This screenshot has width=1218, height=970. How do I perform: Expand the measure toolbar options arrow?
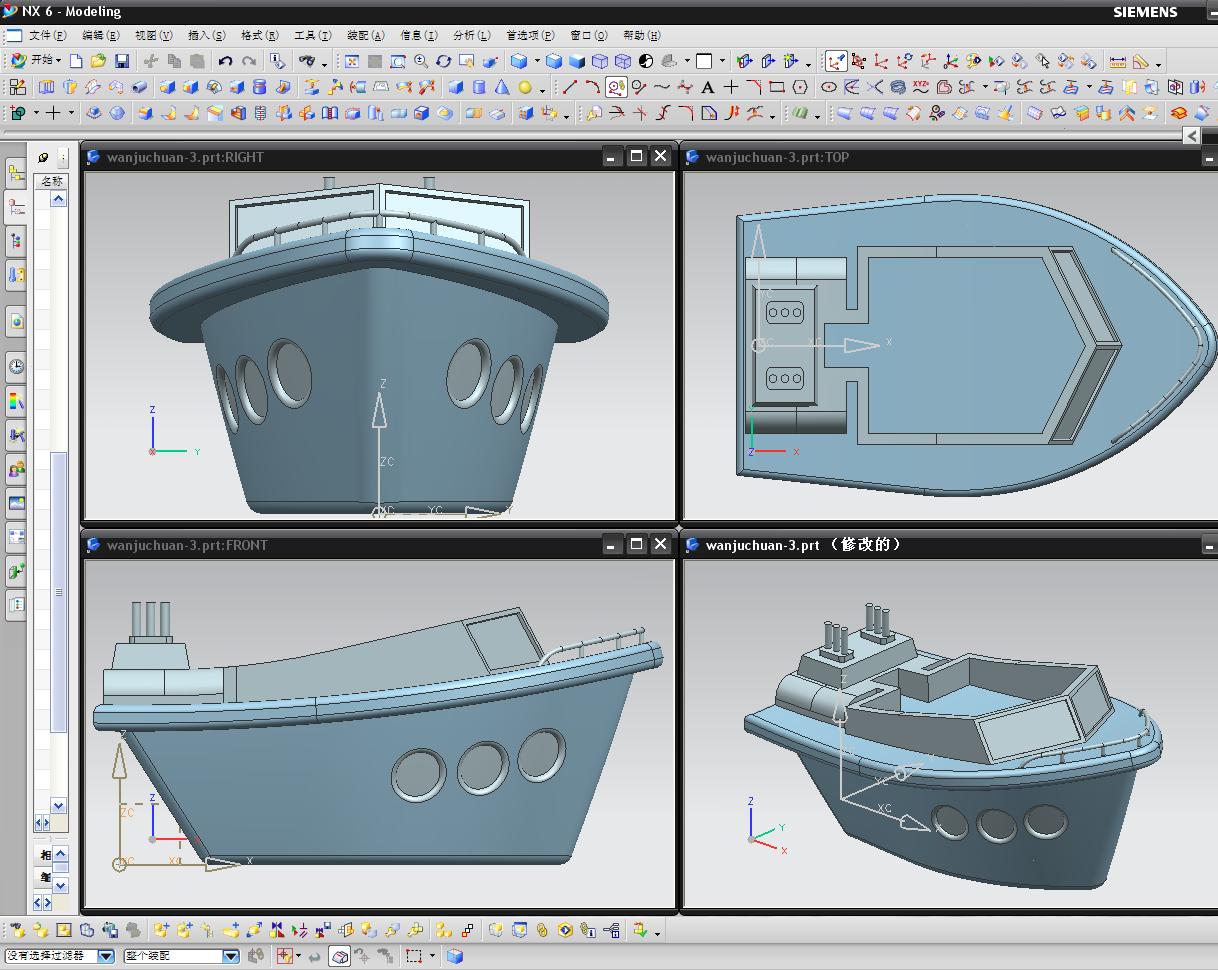(x=1159, y=63)
